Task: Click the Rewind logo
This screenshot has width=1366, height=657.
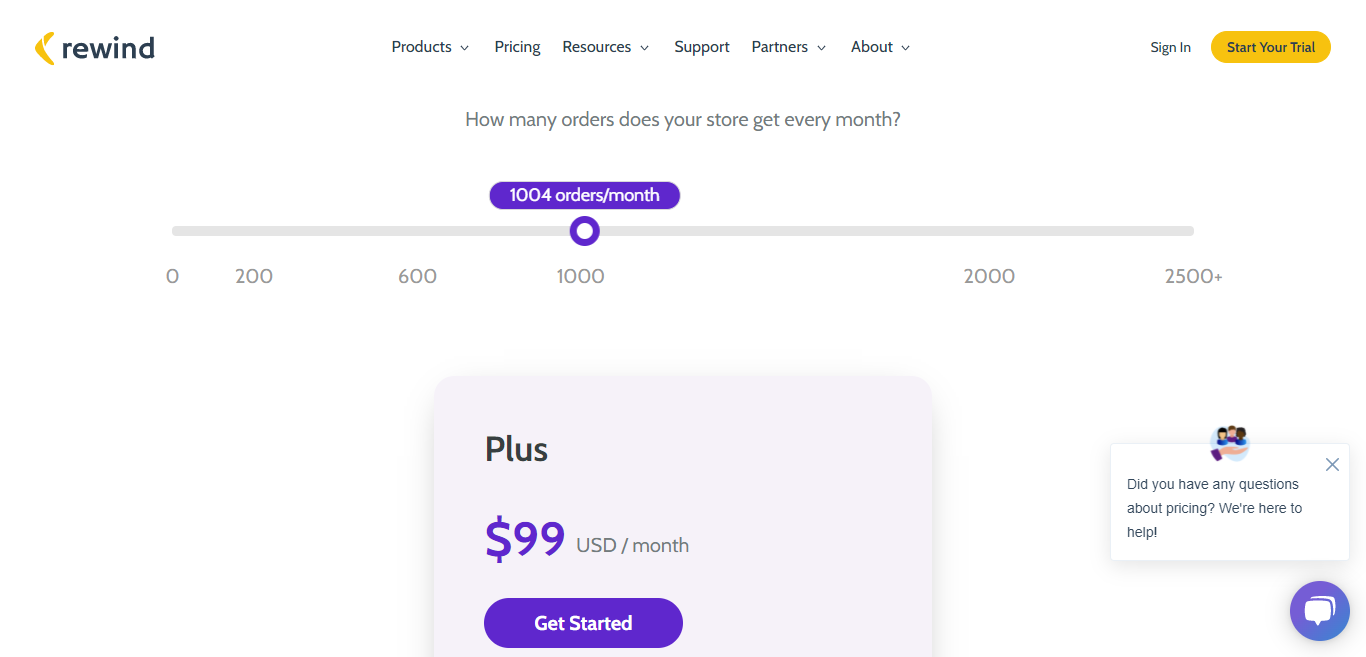Action: click(95, 47)
